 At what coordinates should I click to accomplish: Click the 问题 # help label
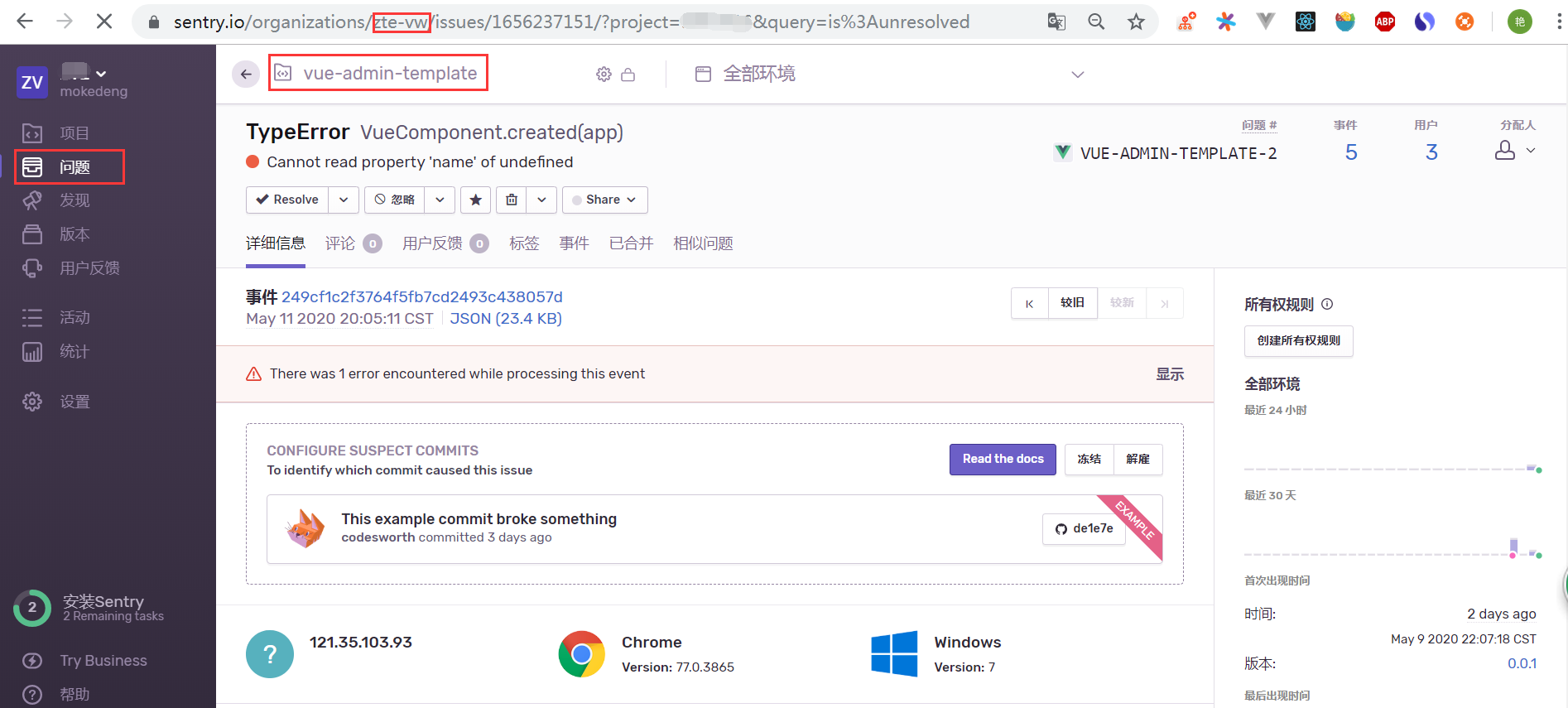tap(1259, 125)
